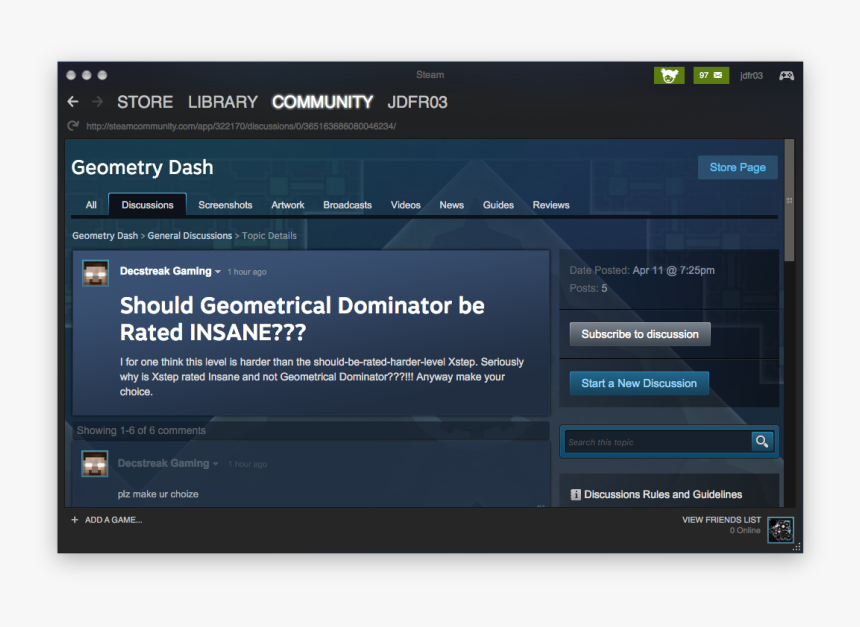860x627 pixels.
Task: Click the window resize grip in the corner
Action: [x=797, y=547]
